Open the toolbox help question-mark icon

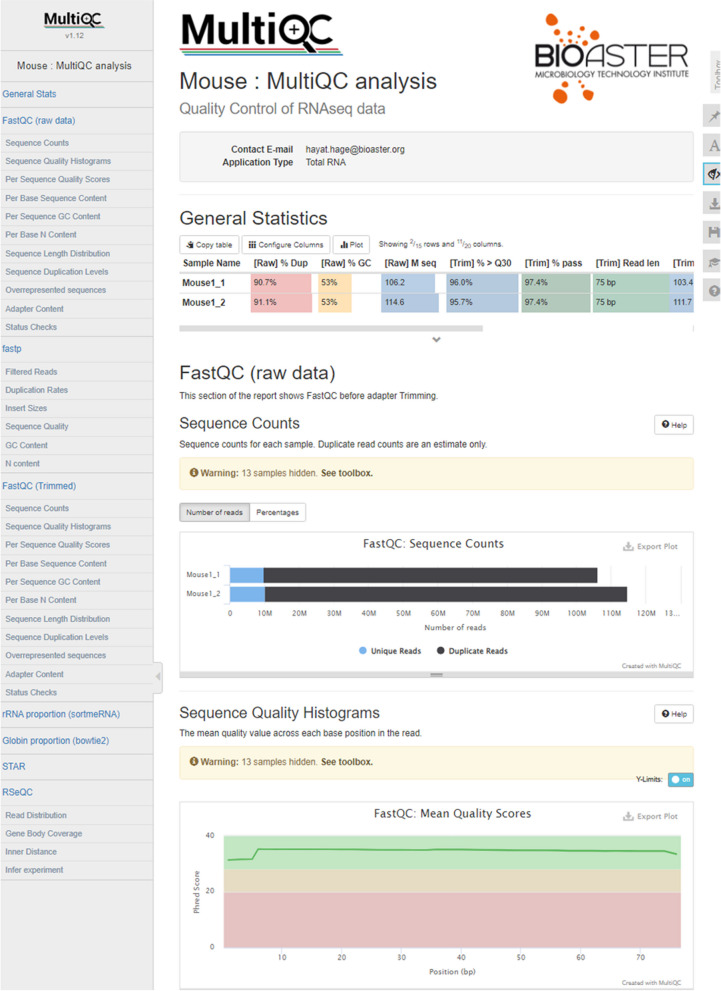point(713,291)
